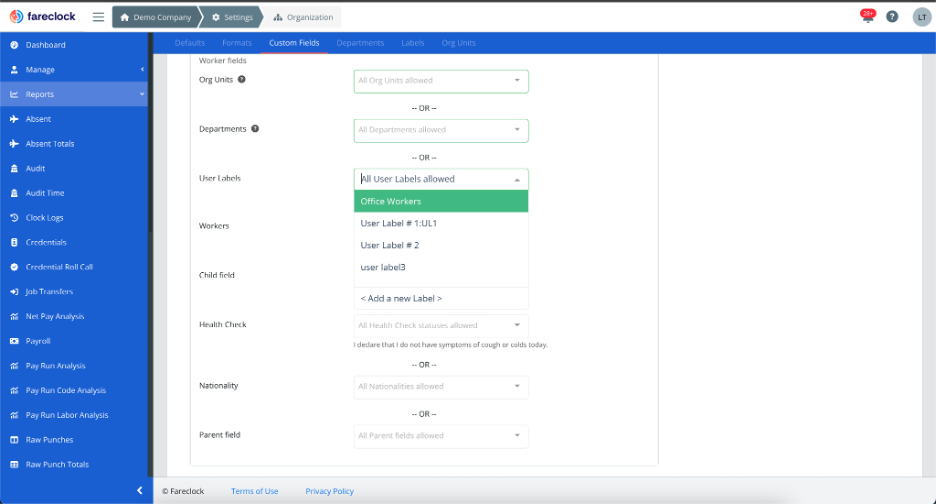Click the Clock Logs history icon
Viewport: 936px width, 504px height.
pyautogui.click(x=14, y=218)
